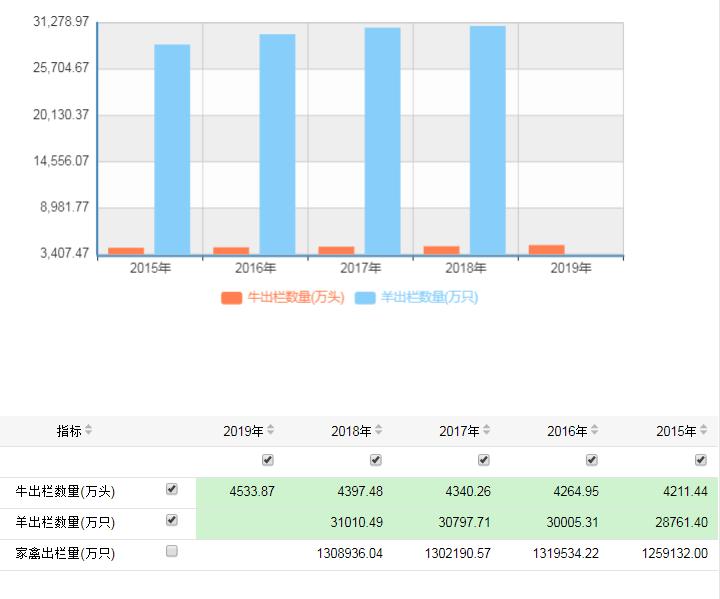720x599 pixels.
Task: Sort the table by the 2019年 column arrows
Action: pos(270,431)
